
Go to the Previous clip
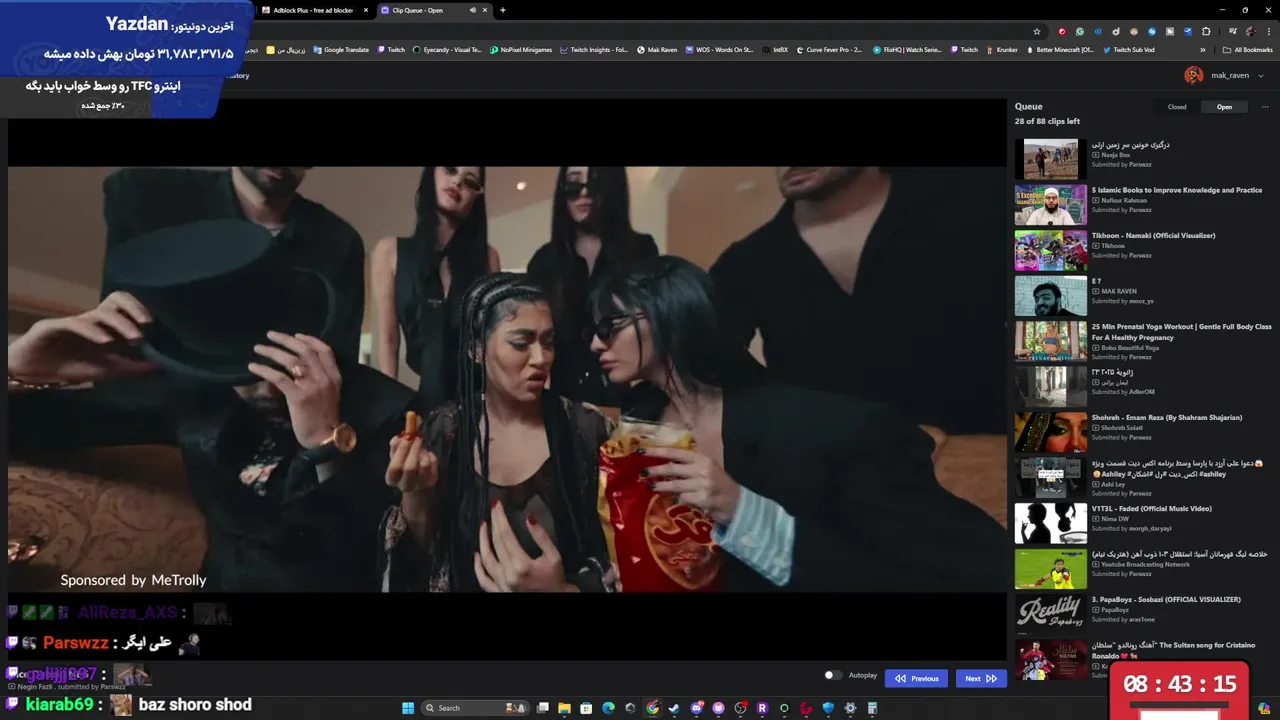(x=916, y=678)
